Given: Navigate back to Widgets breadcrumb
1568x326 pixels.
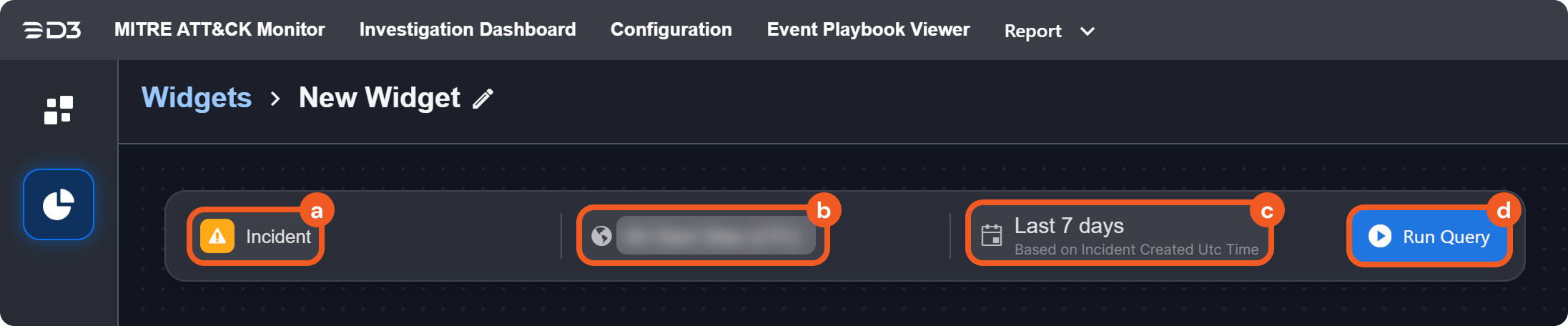Looking at the screenshot, I should point(197,98).
